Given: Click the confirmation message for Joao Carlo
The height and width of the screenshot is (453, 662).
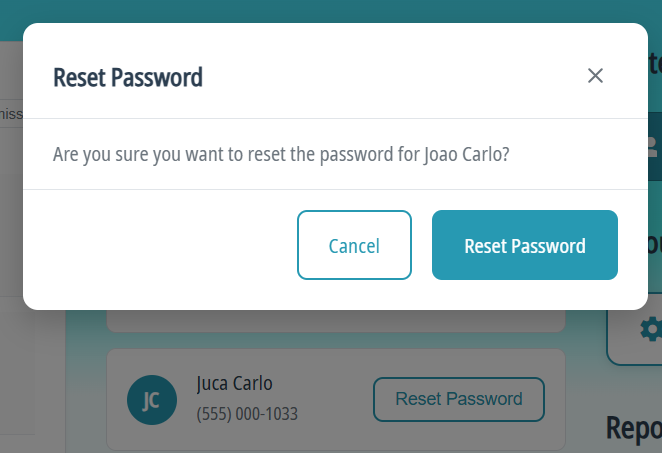Looking at the screenshot, I should [282, 155].
